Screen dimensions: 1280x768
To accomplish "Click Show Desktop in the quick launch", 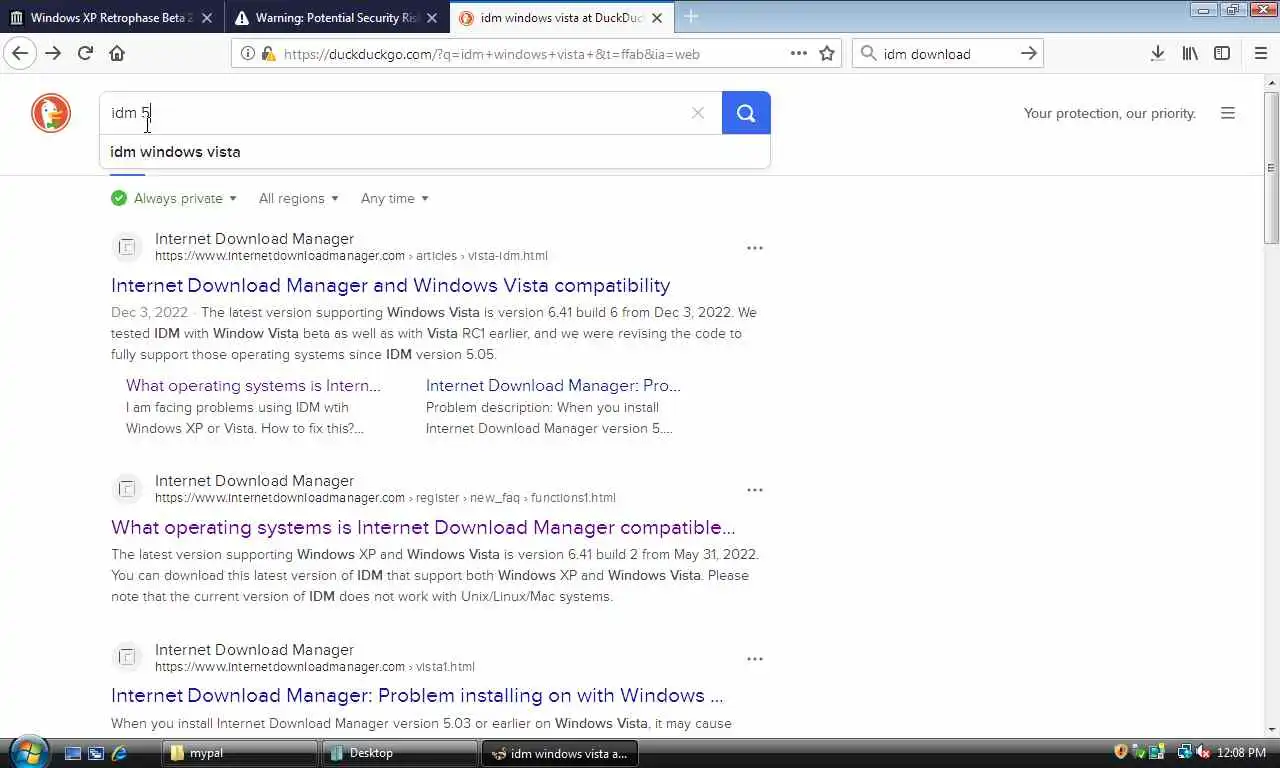I will [73, 753].
